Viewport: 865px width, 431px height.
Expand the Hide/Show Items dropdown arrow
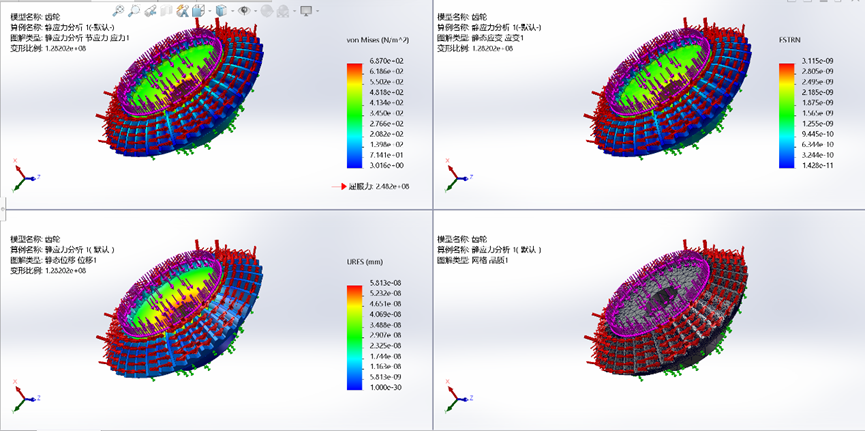[x=253, y=12]
